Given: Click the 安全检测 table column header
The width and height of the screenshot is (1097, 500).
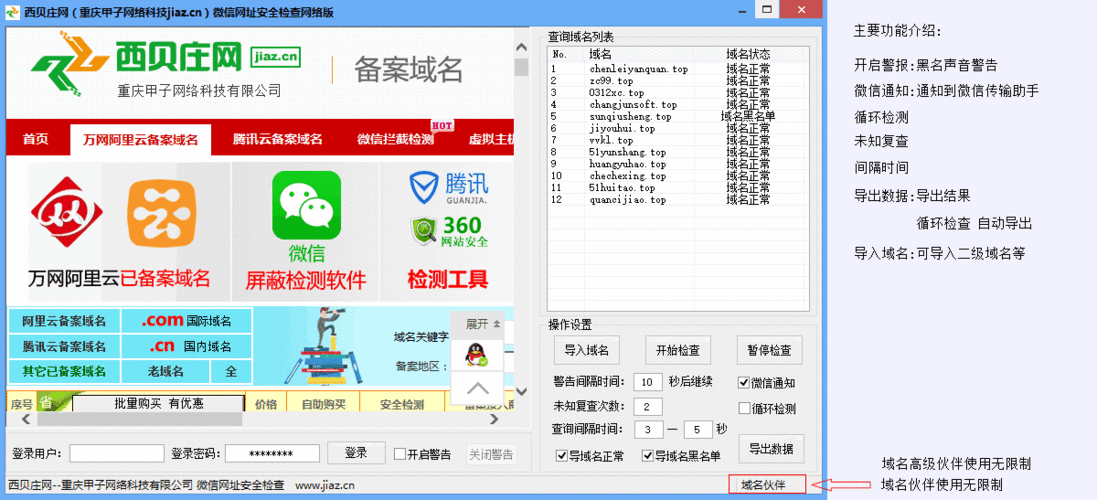Looking at the screenshot, I should pos(402,403).
